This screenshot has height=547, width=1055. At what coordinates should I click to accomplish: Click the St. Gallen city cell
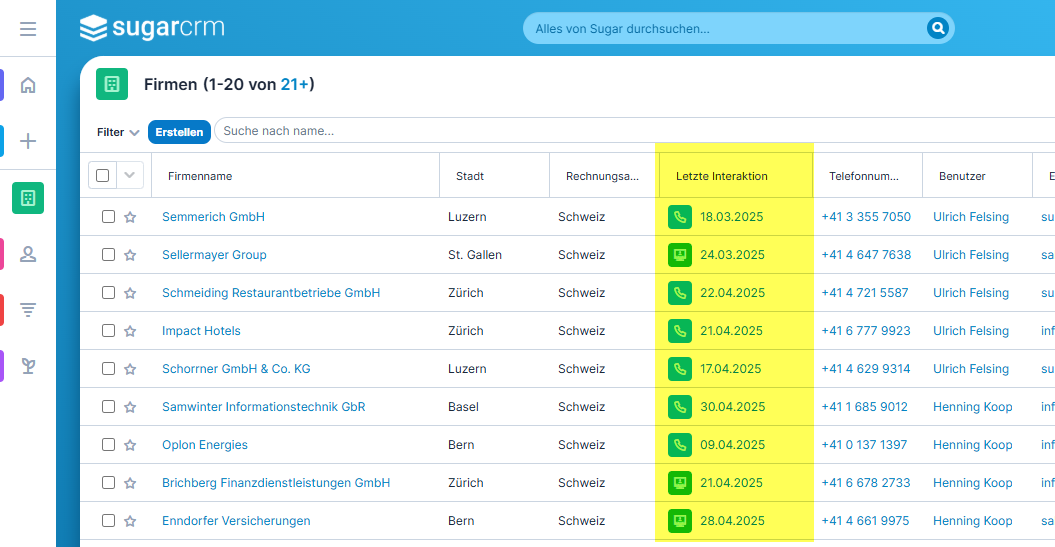pyautogui.click(x=475, y=254)
